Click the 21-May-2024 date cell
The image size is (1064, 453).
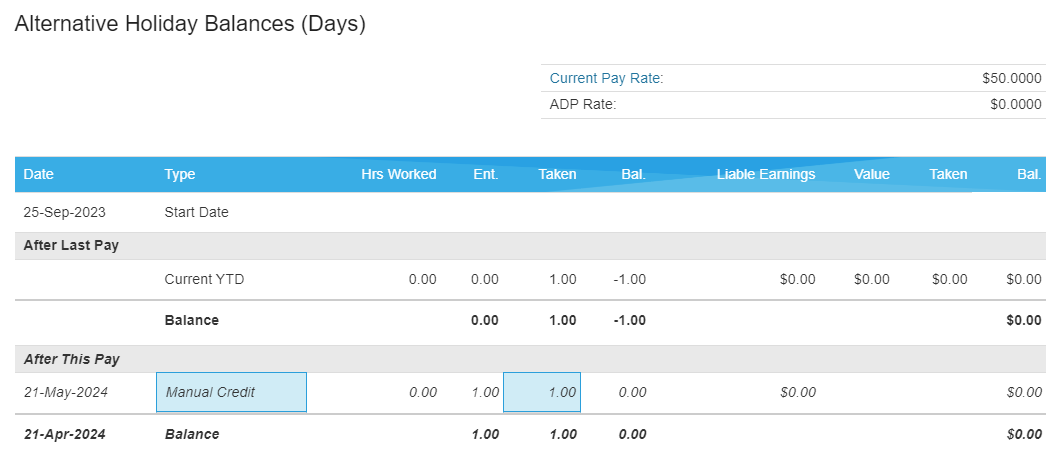click(66, 393)
